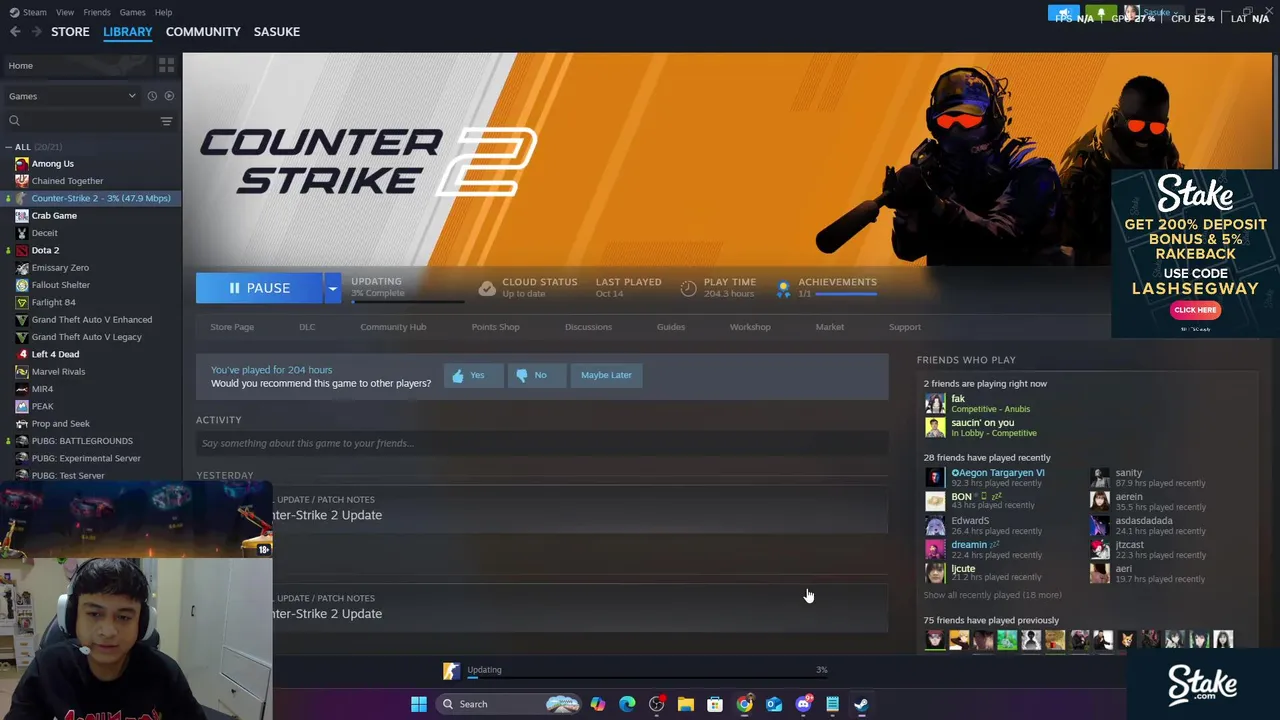Image resolution: width=1280 pixels, height=720 pixels.
Task: Click the No thumbs-down button
Action: 536,375
